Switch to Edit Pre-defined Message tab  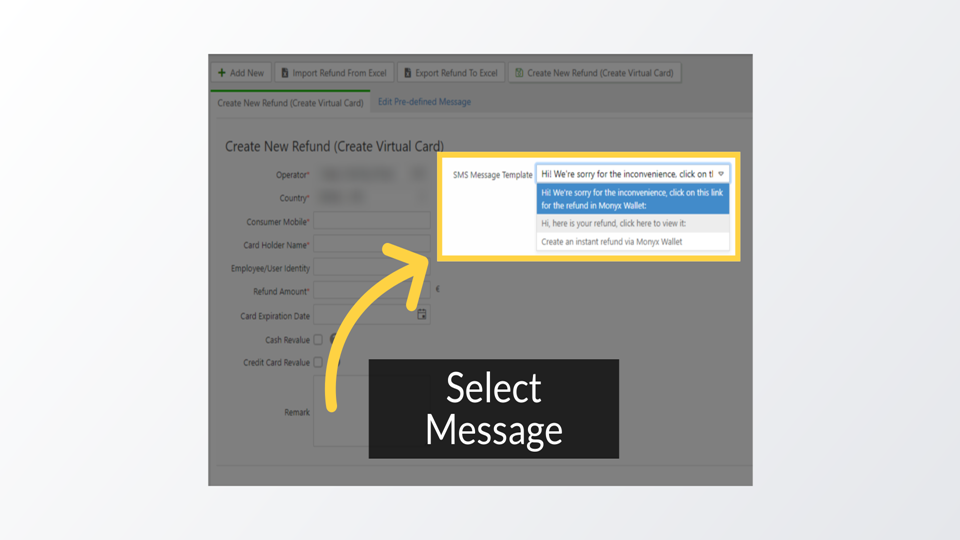(x=424, y=102)
